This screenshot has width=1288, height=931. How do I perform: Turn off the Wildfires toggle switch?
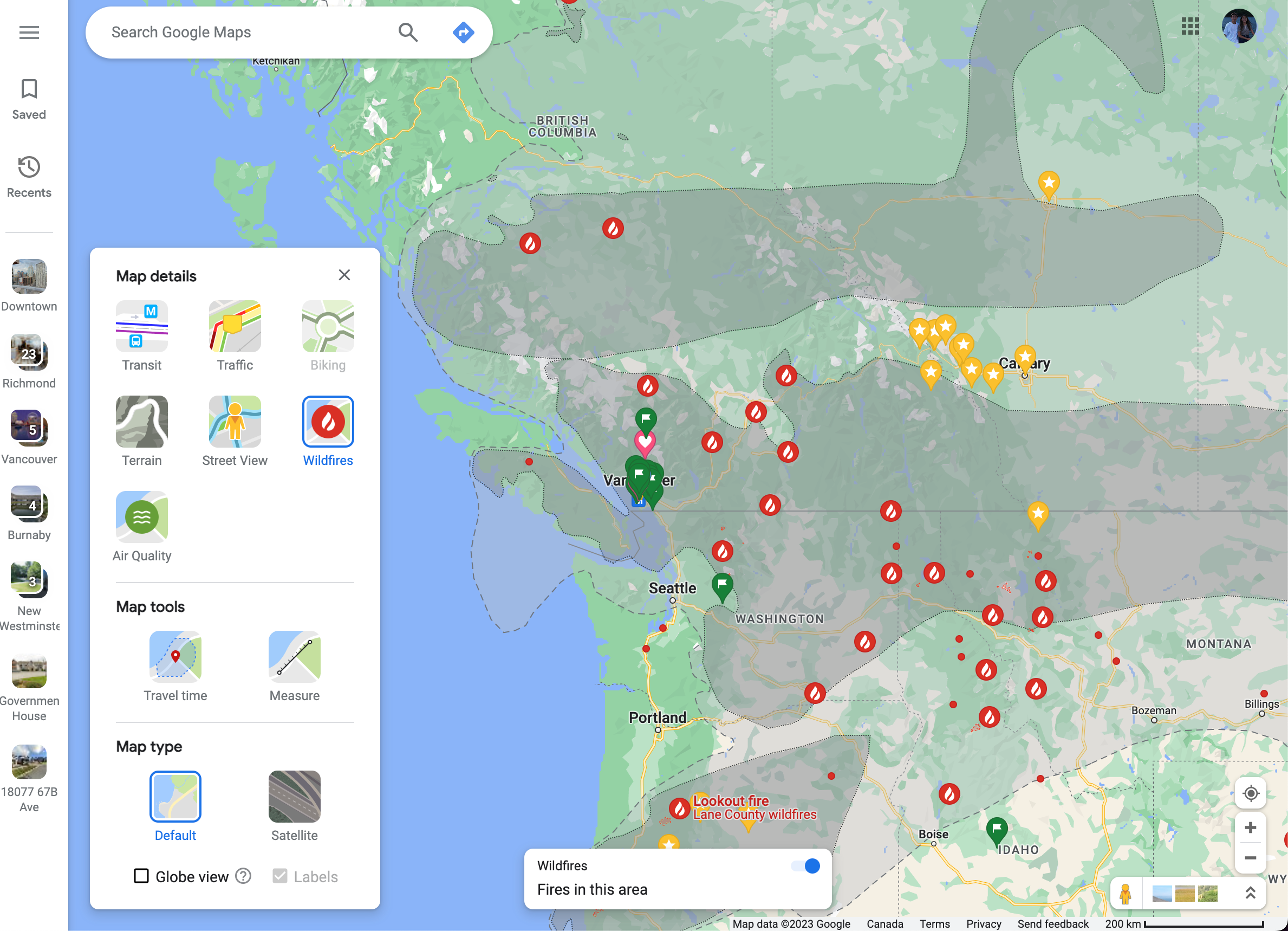[806, 865]
